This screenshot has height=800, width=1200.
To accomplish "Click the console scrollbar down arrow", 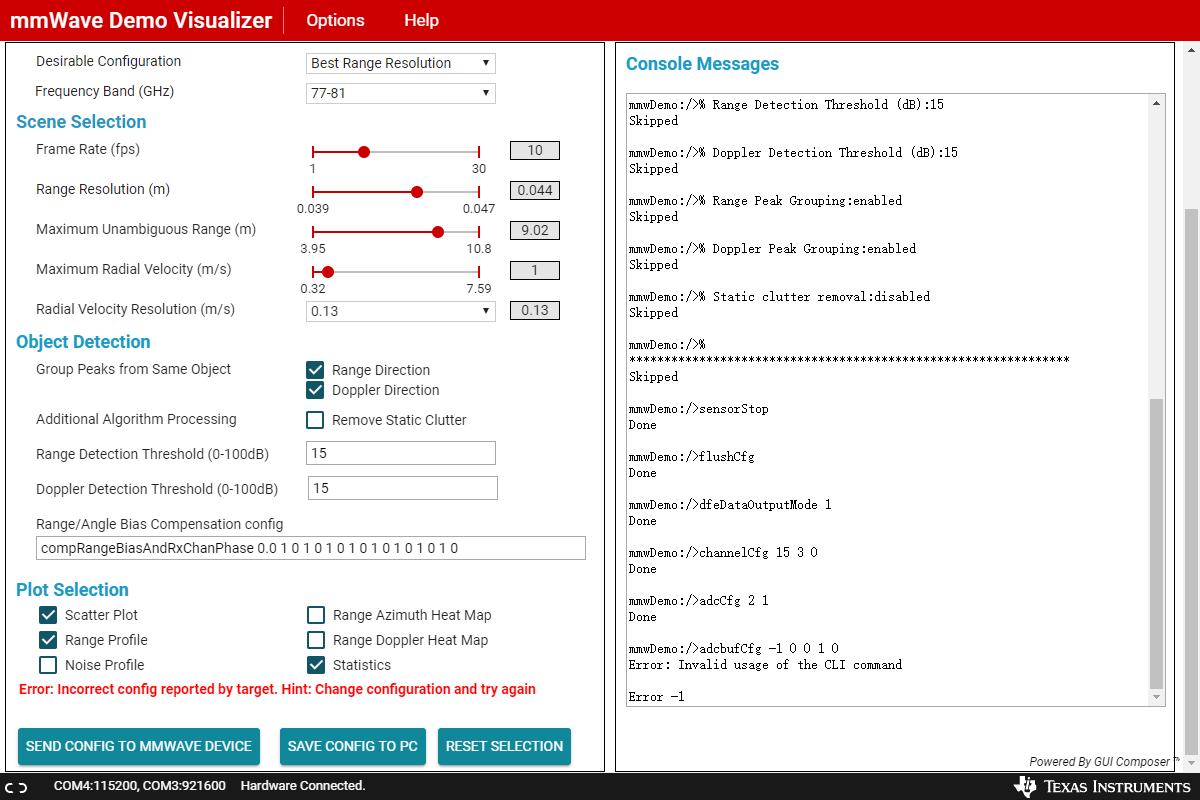I will pyautogui.click(x=1157, y=697).
